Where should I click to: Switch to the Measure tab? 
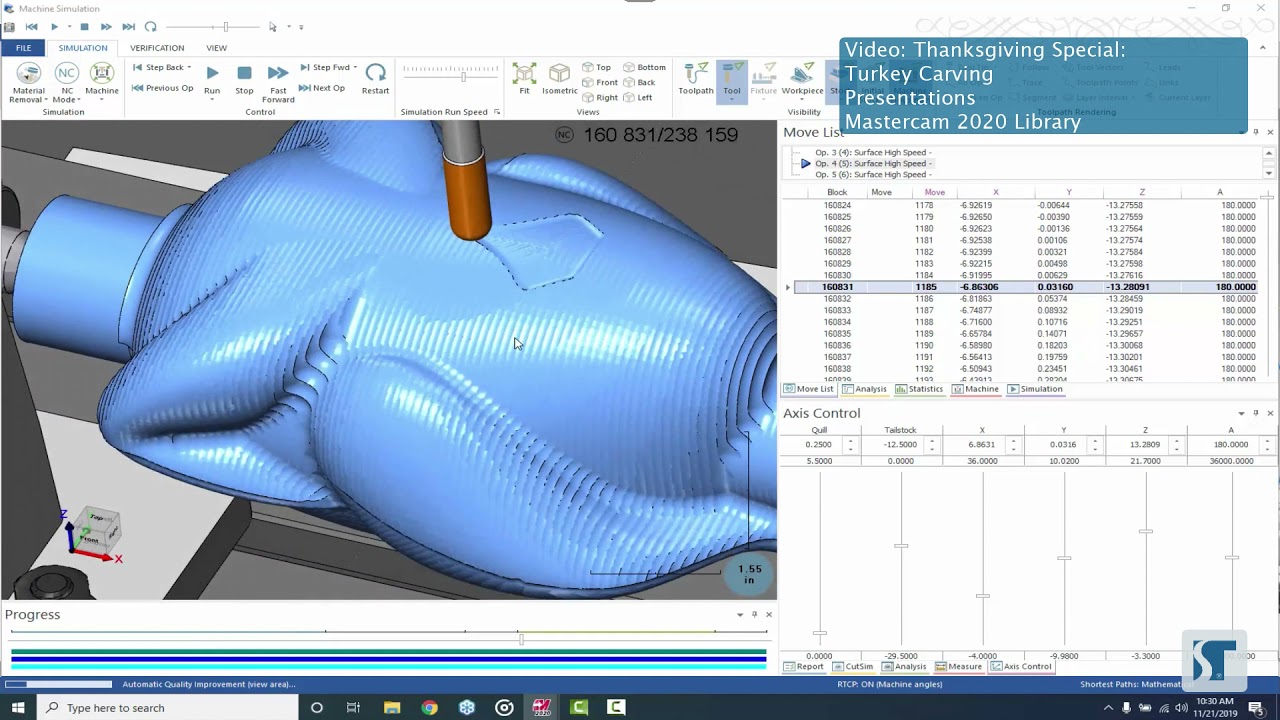point(958,666)
